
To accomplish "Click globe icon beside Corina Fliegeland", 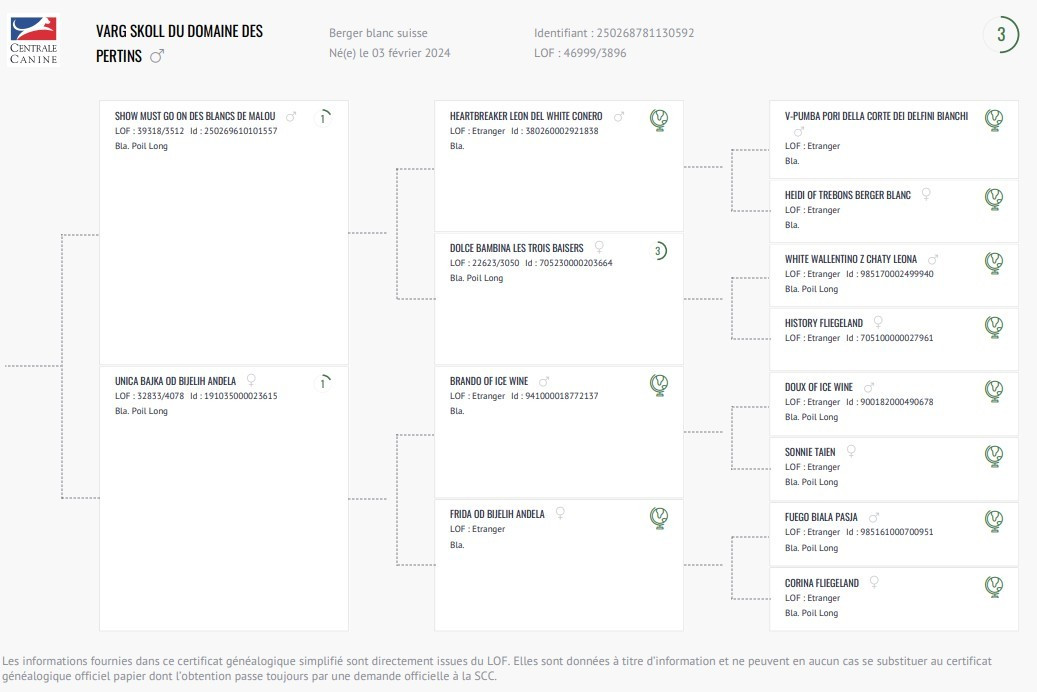I will 994,586.
